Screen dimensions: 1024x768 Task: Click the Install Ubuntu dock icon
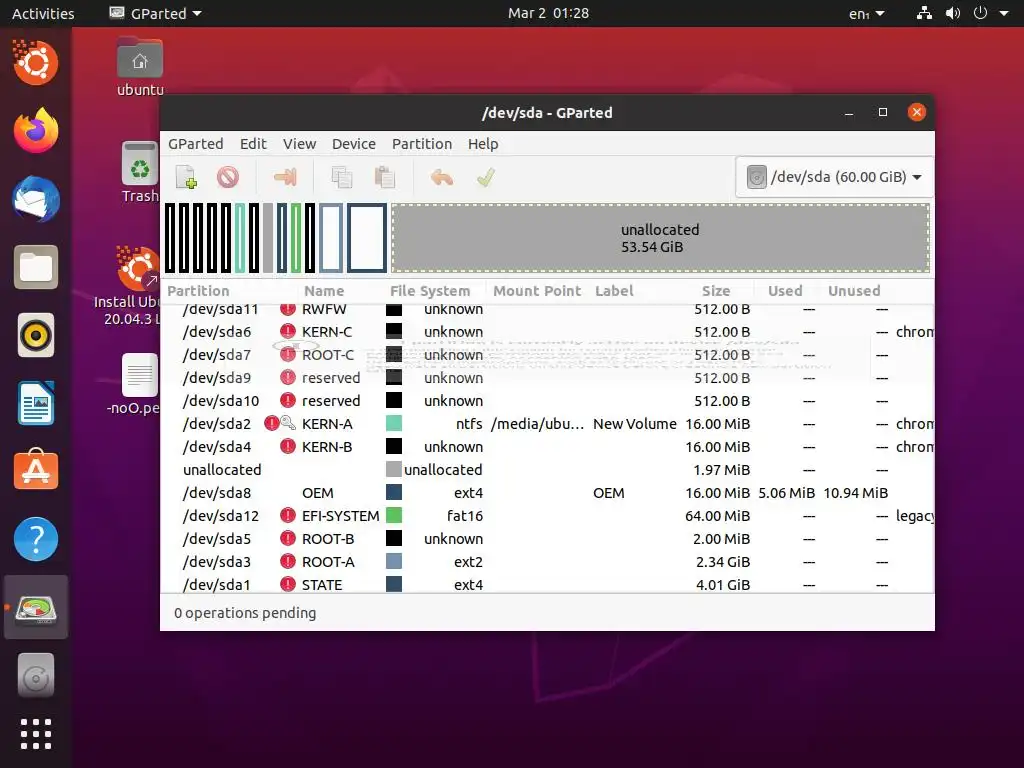click(x=36, y=63)
